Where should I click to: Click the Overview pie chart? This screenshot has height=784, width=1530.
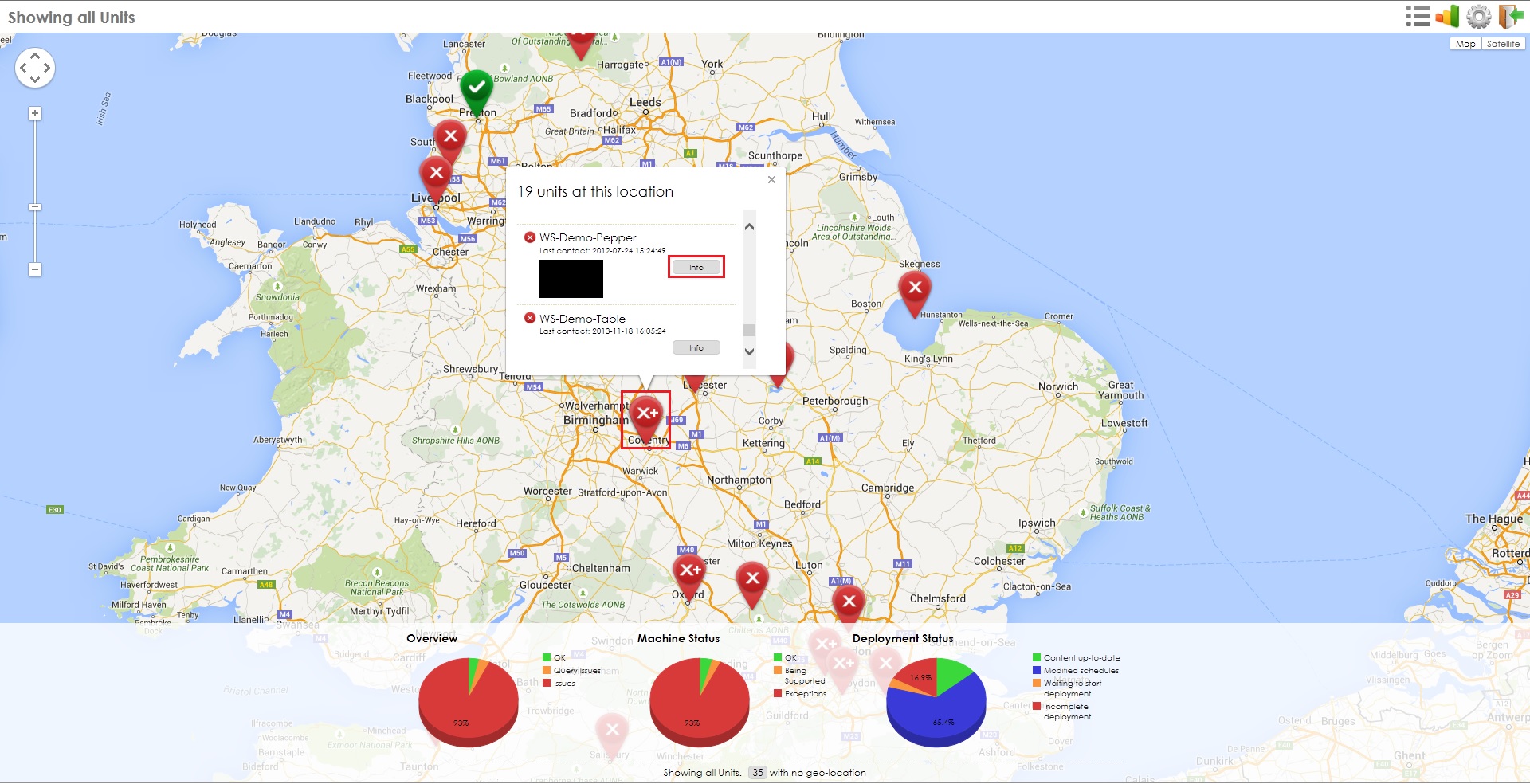click(x=469, y=702)
